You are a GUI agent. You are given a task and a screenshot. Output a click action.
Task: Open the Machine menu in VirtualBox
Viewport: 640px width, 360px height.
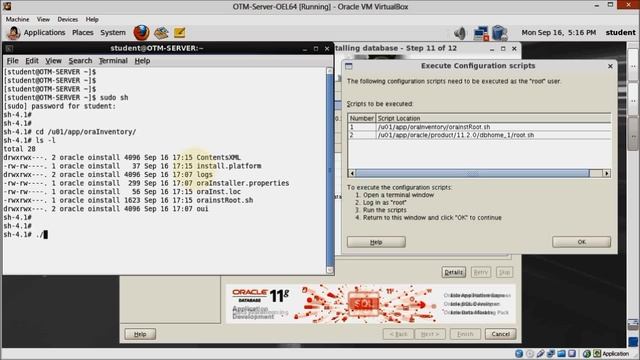tap(17, 19)
